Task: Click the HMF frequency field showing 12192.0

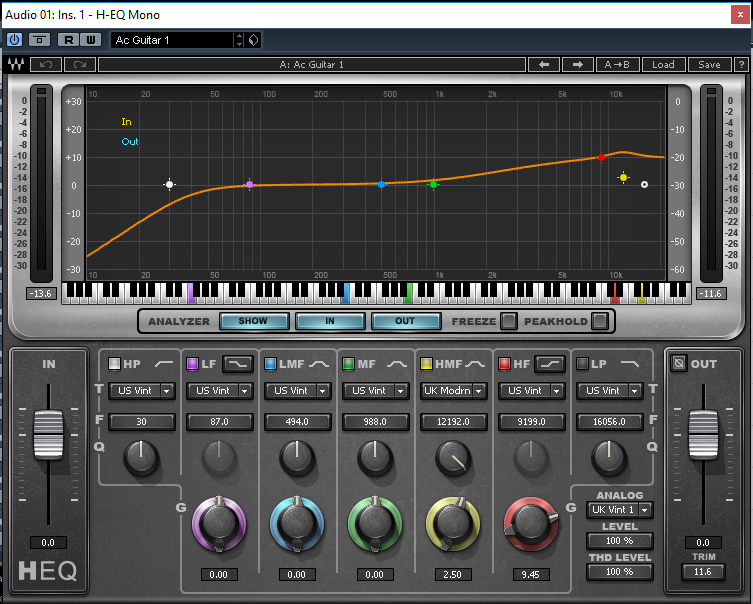Action: (x=453, y=422)
